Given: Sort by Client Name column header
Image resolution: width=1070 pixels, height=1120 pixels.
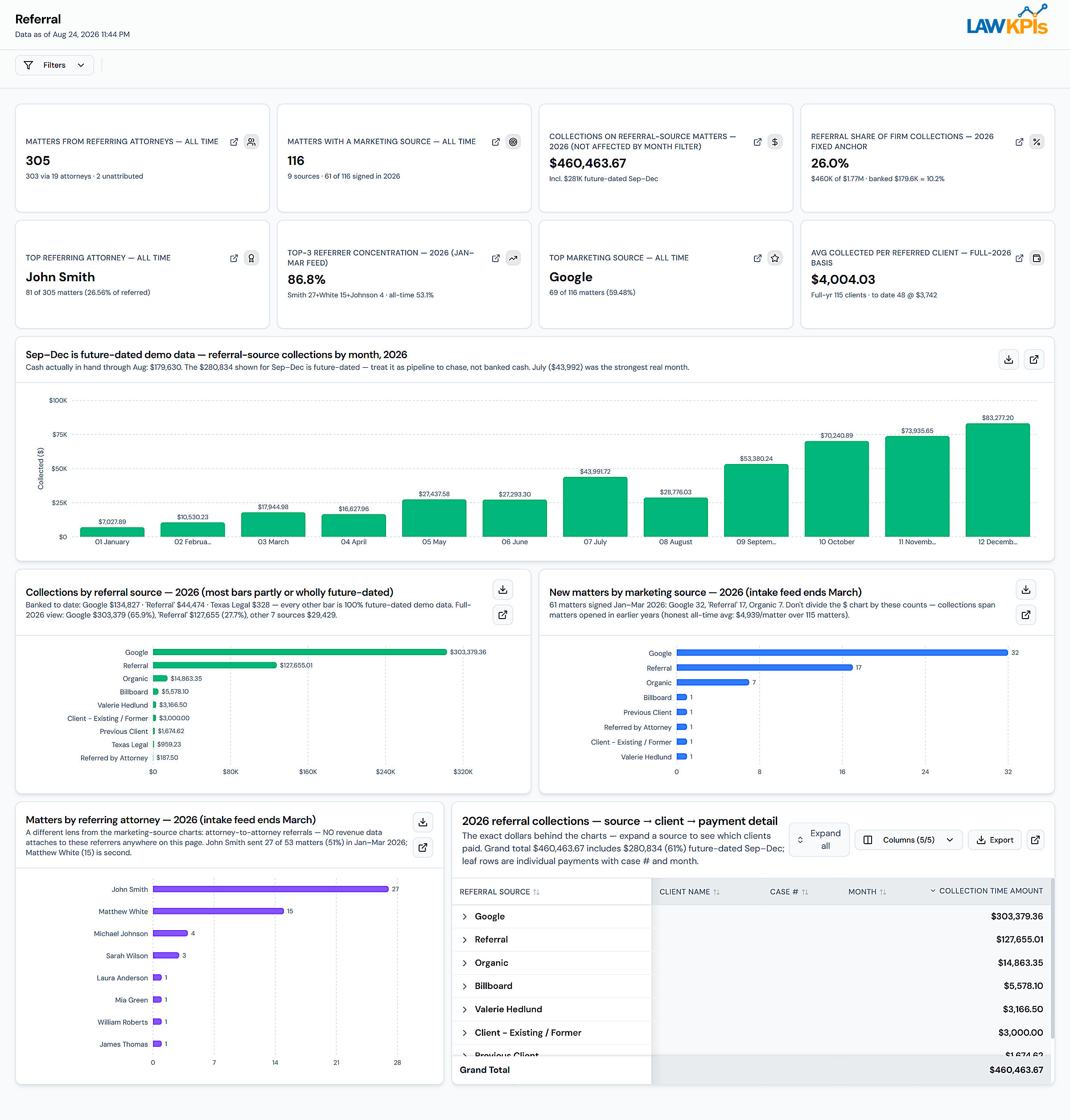Looking at the screenshot, I should pyautogui.click(x=690, y=892).
